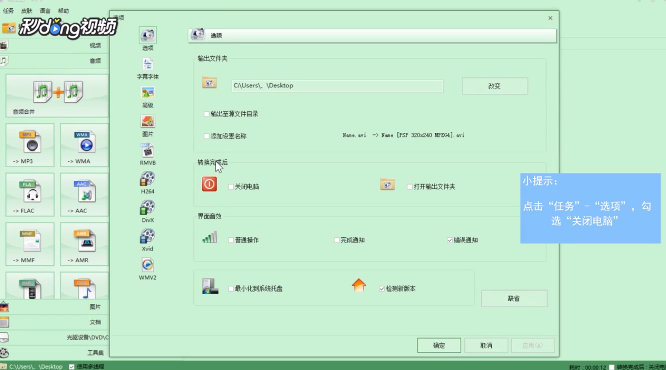
Task: Click the folder icon beside 打开输出文件夹
Action: coord(387,184)
